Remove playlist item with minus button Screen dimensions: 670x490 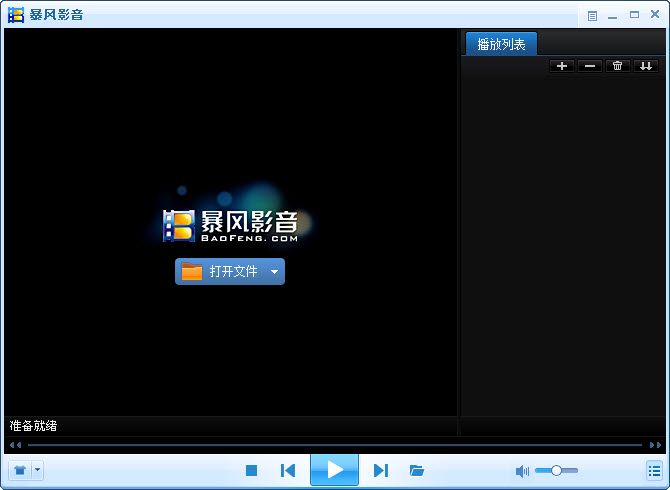pyautogui.click(x=590, y=66)
